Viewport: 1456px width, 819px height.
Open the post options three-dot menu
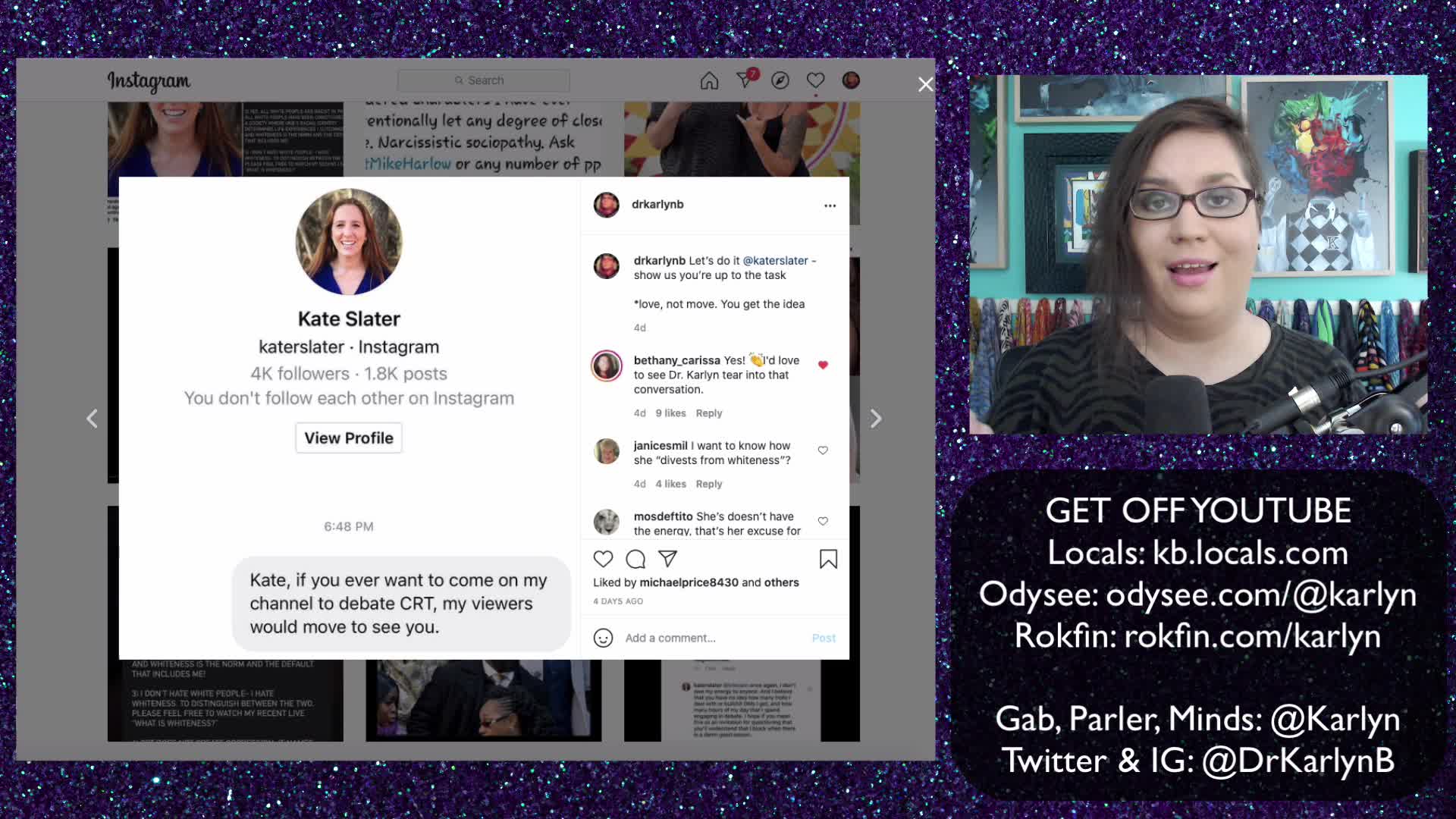(830, 205)
